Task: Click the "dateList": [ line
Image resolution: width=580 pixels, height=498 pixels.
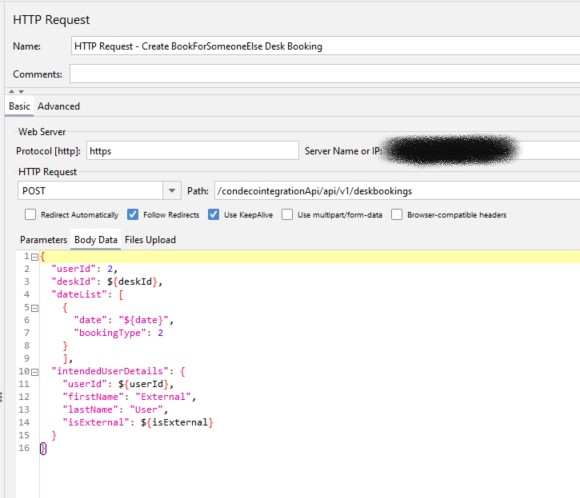Action: (87, 295)
